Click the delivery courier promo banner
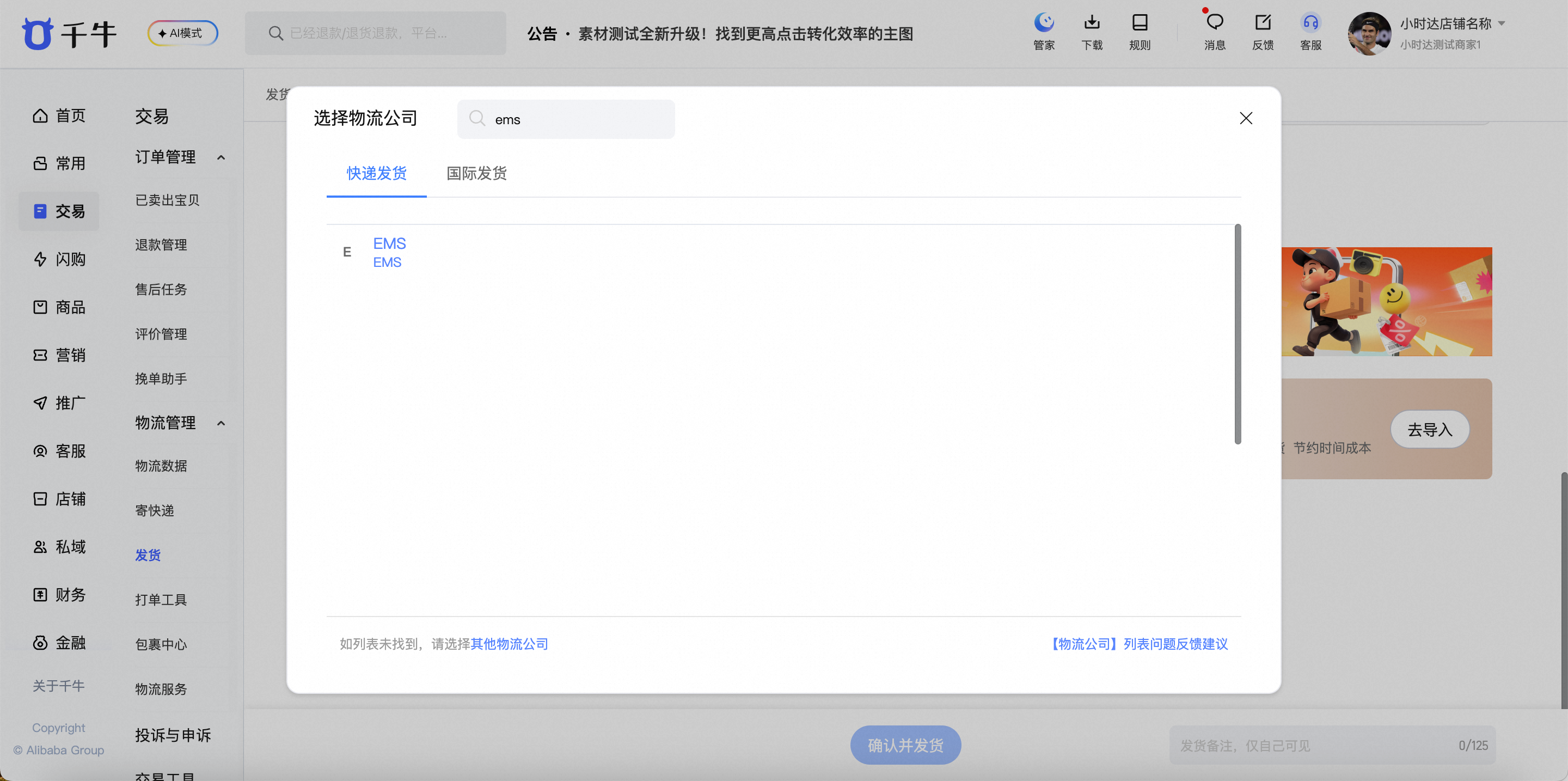 1387,302
